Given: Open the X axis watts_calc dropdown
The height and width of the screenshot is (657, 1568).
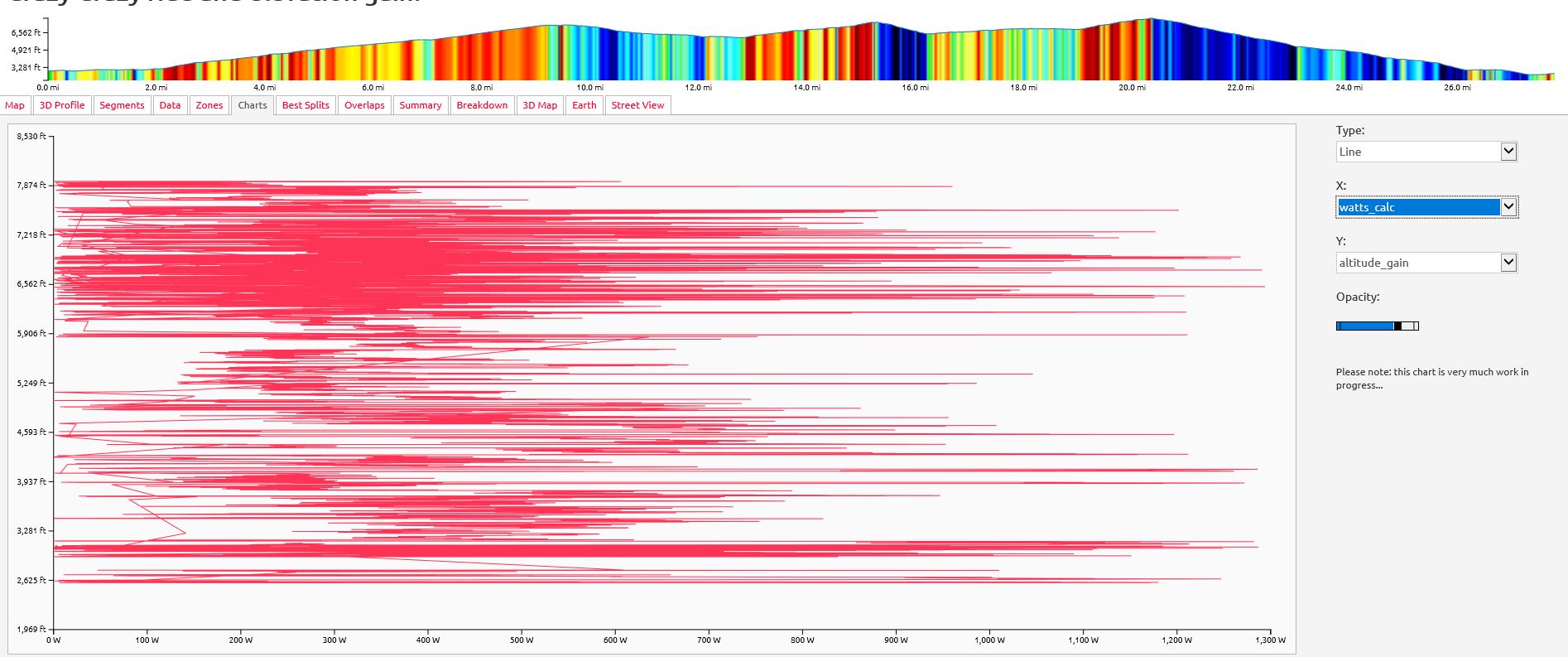Looking at the screenshot, I should [x=1426, y=207].
